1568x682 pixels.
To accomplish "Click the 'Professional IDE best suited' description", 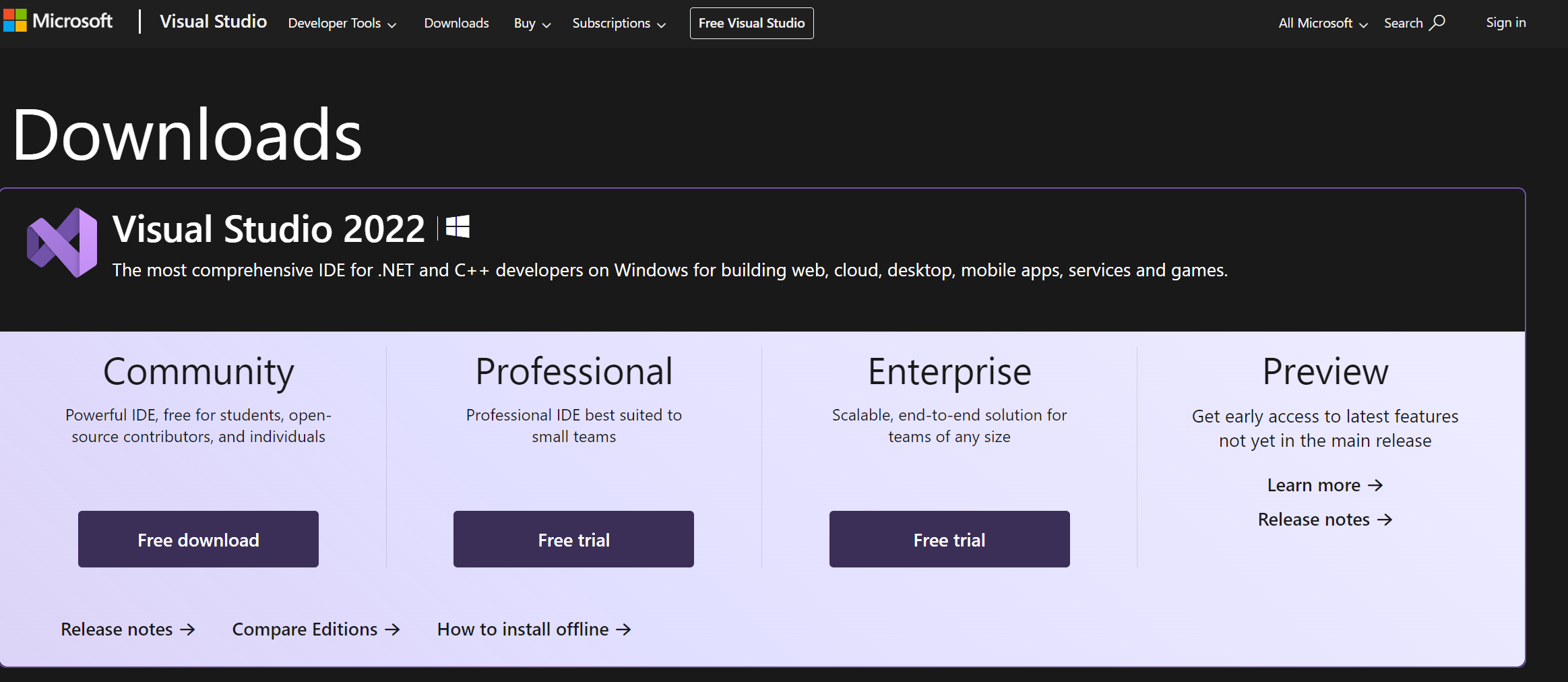I will coord(574,426).
